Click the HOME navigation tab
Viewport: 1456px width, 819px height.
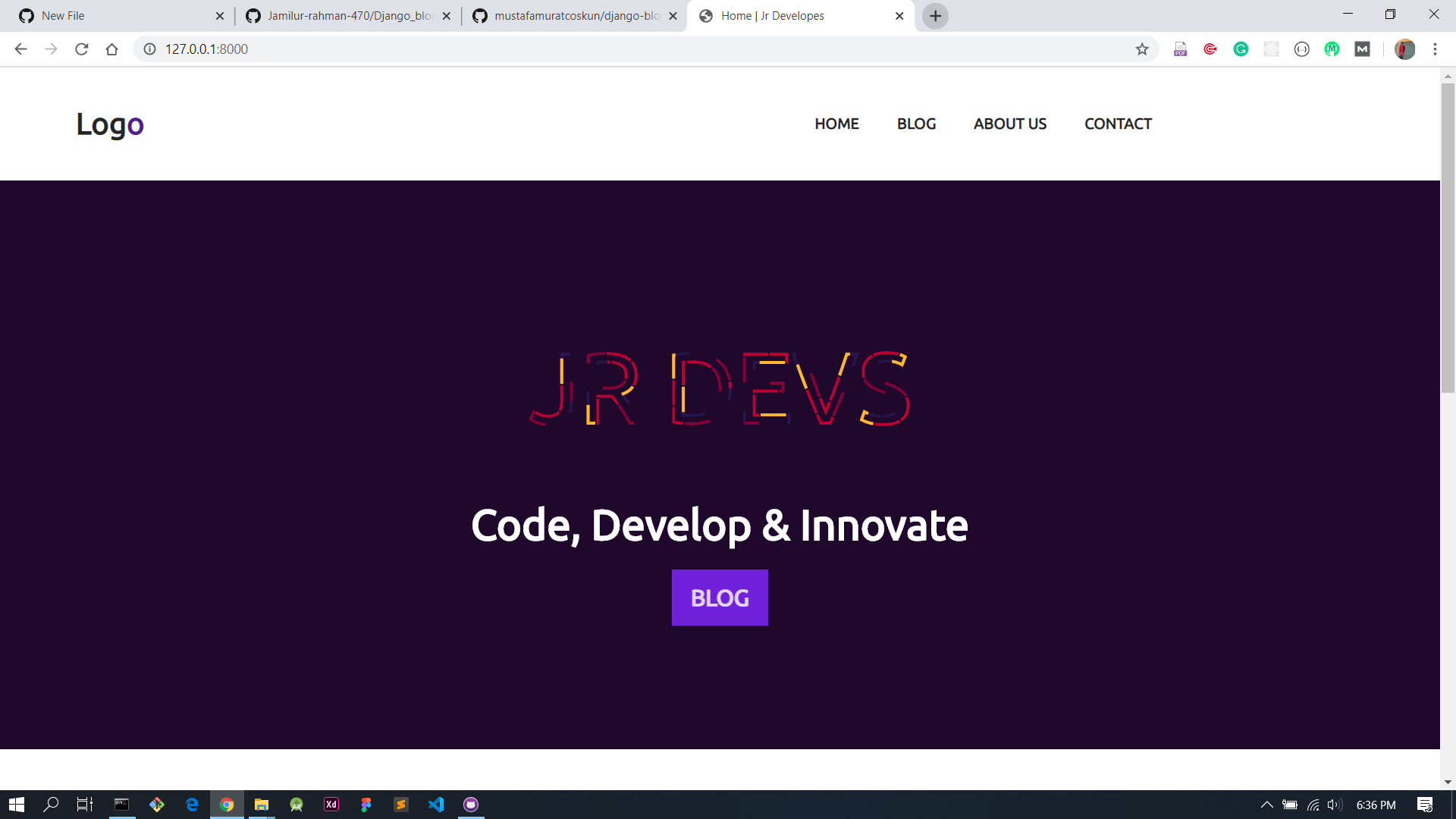pyautogui.click(x=837, y=123)
